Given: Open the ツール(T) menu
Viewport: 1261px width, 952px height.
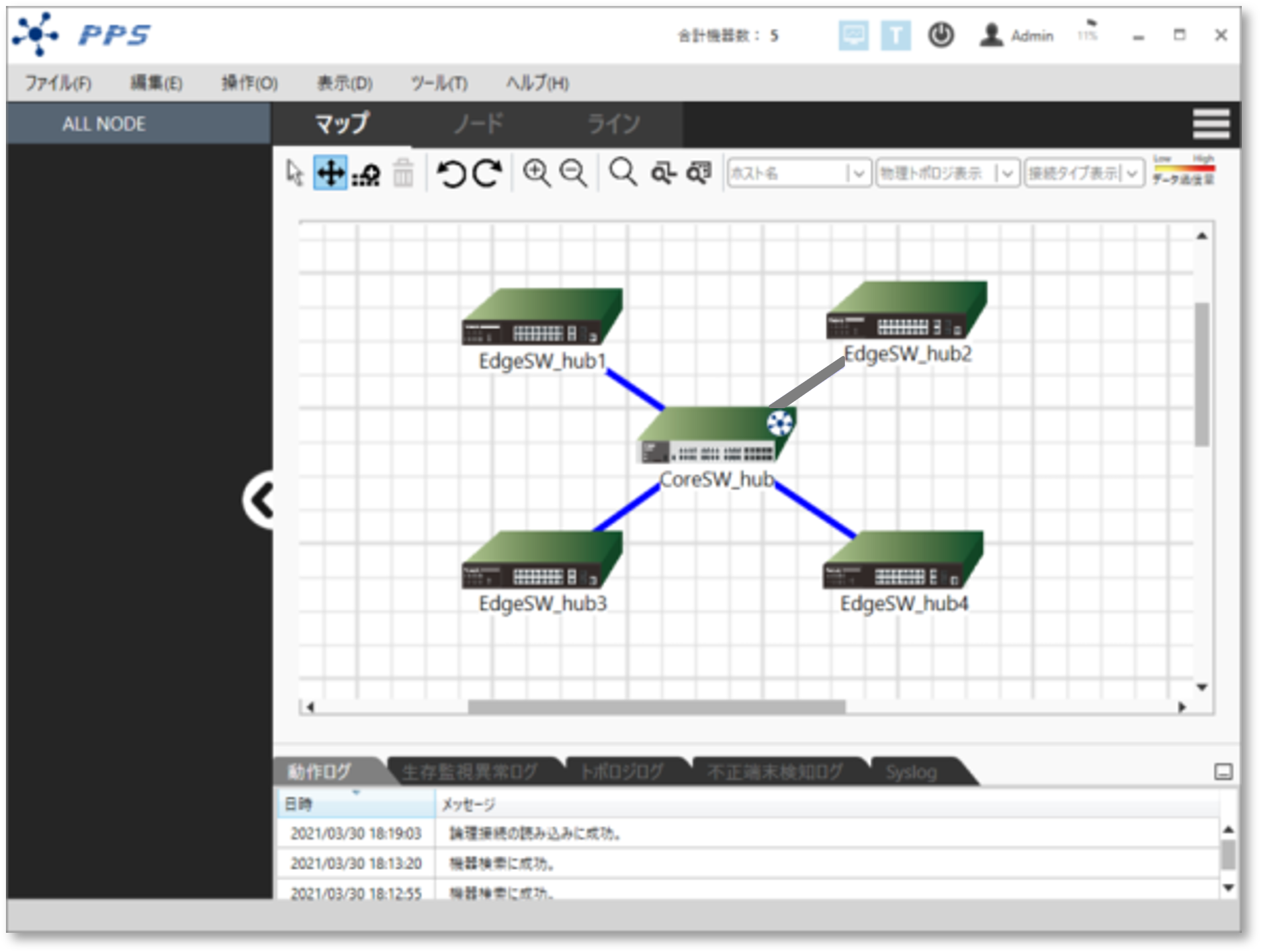Looking at the screenshot, I should [x=439, y=83].
